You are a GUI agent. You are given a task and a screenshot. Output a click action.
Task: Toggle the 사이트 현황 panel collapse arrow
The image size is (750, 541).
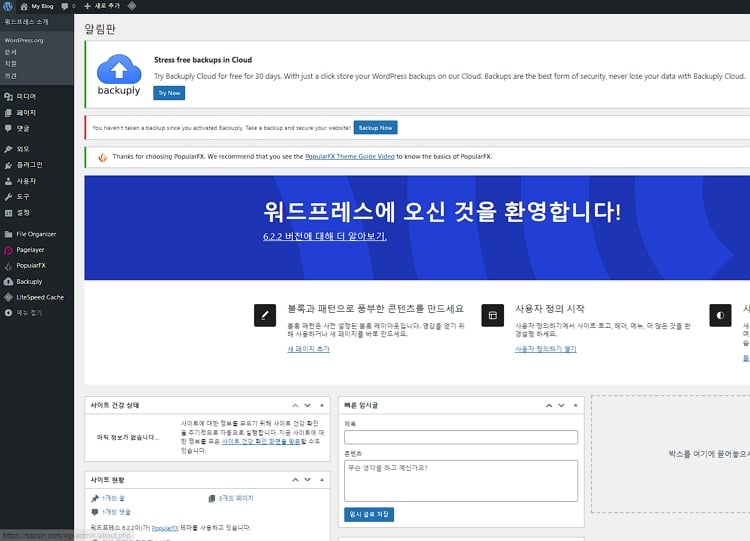tap(322, 480)
